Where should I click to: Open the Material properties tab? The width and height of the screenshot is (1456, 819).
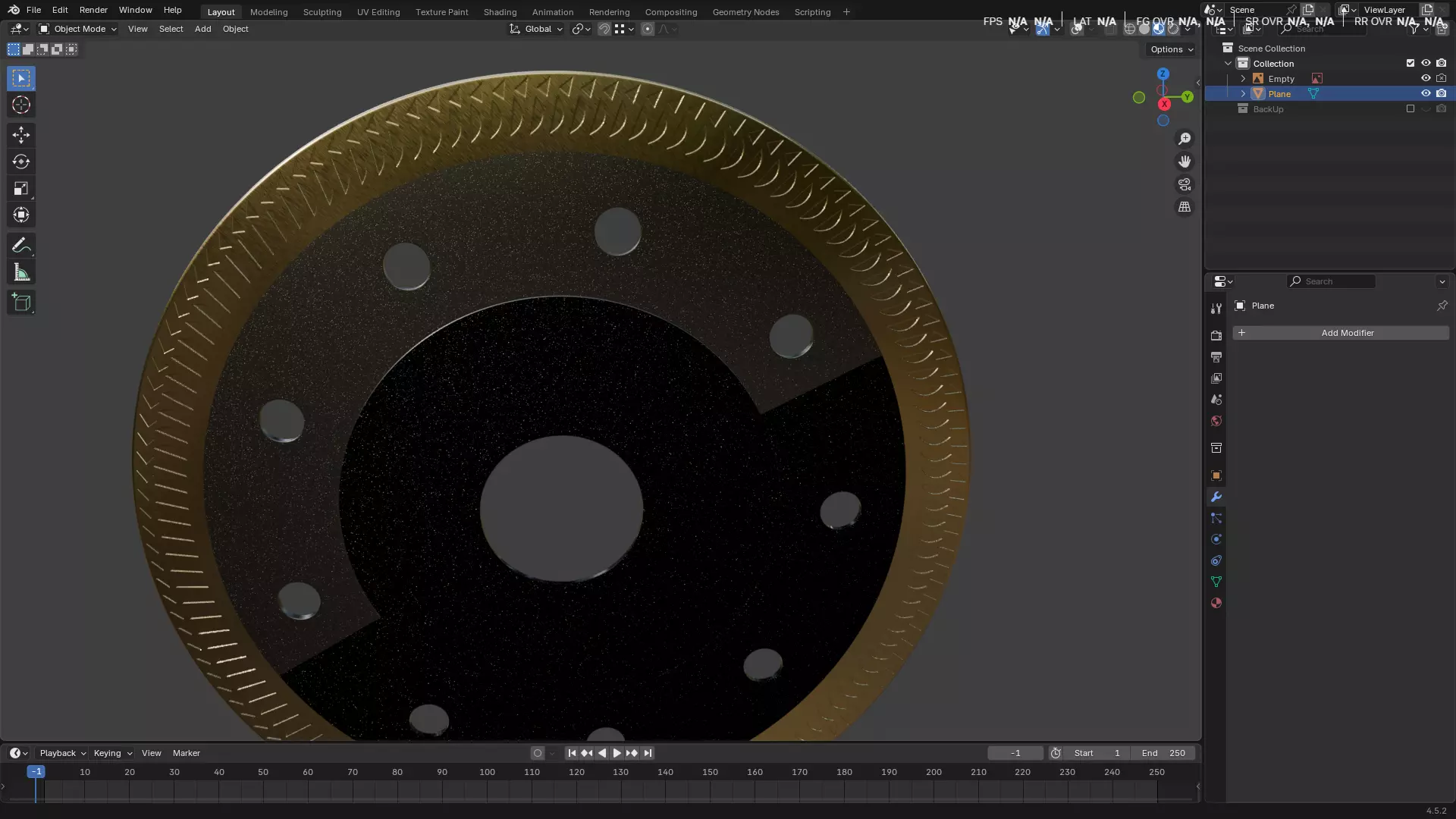(1216, 603)
